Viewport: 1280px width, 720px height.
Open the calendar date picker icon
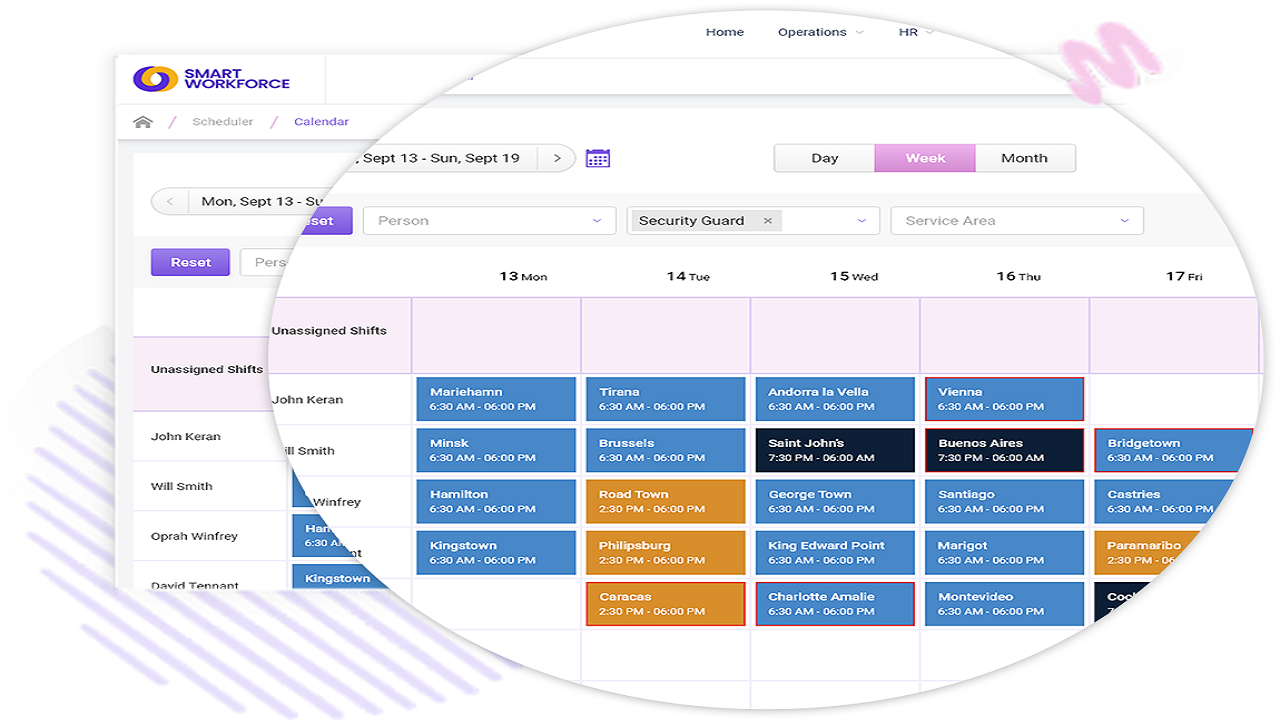(598, 158)
